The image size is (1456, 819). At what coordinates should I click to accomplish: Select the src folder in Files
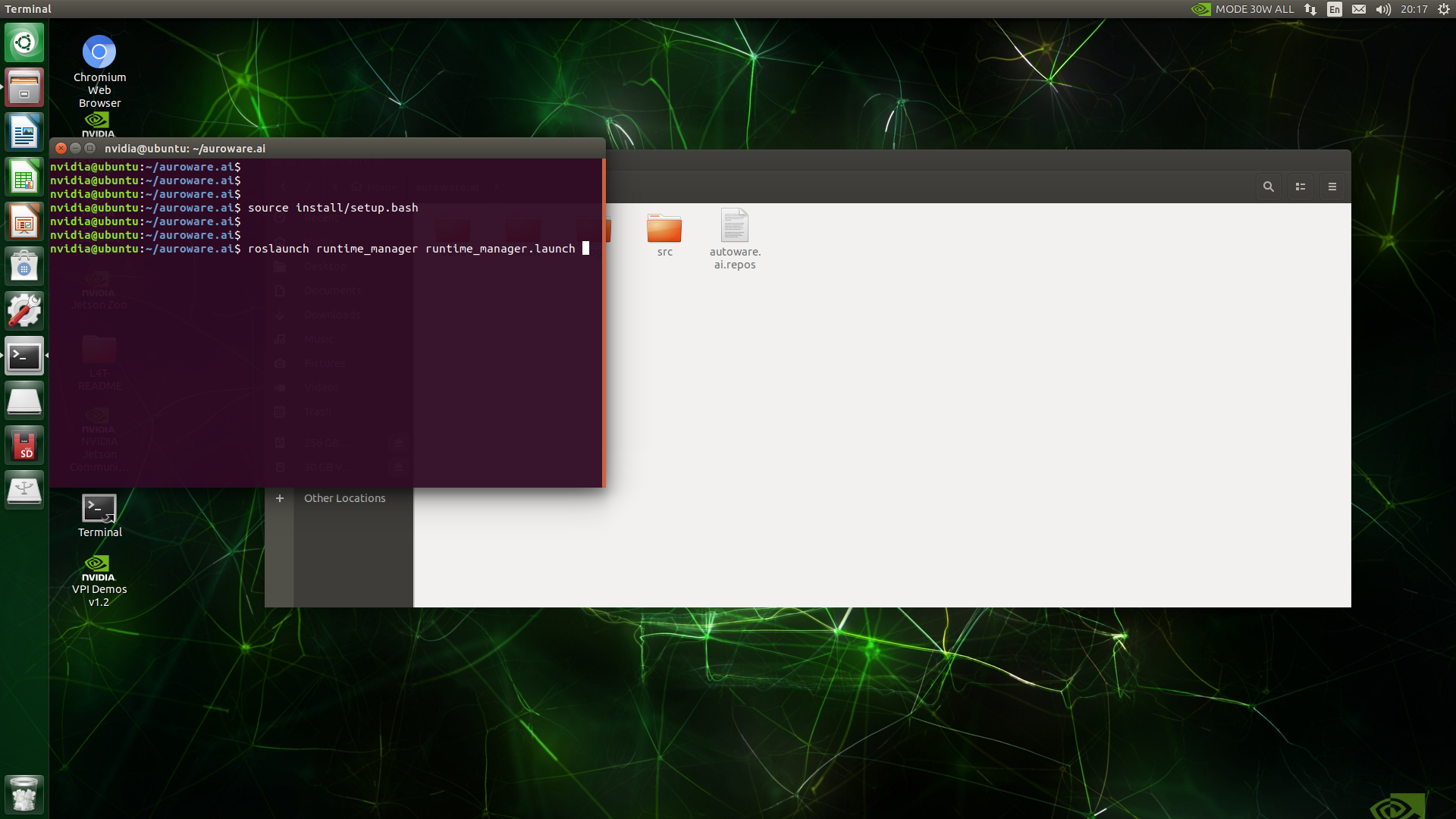point(664,235)
